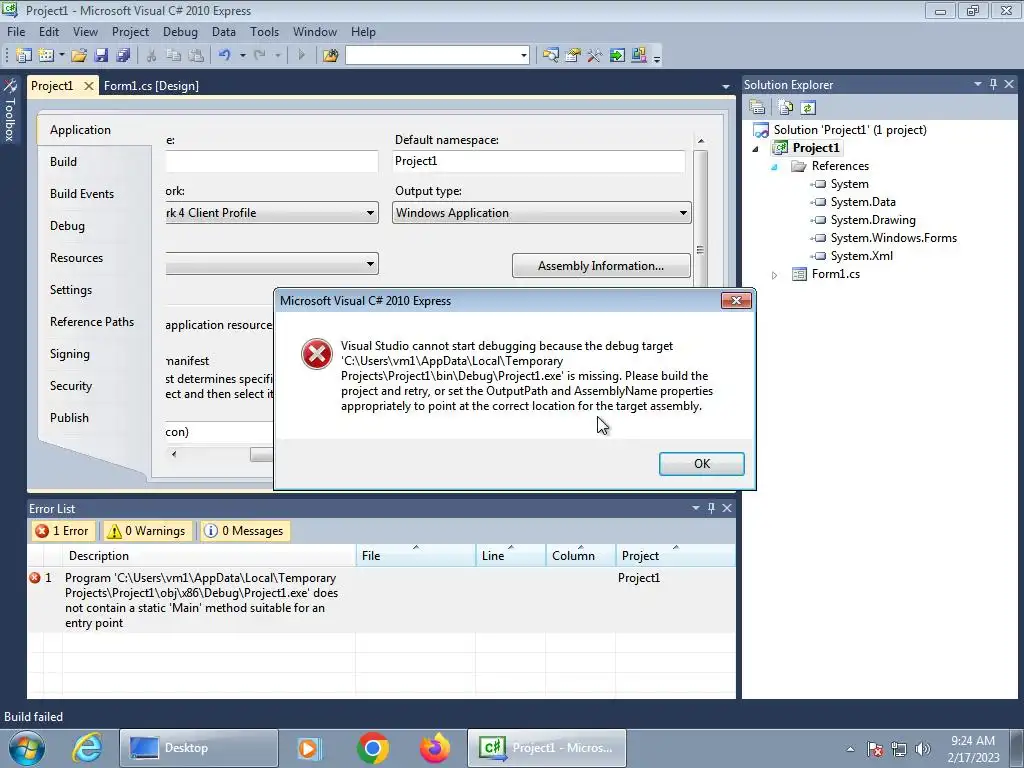Open the Undo history dropdown arrow
Image resolution: width=1024 pixels, height=768 pixels.
[x=242, y=56]
